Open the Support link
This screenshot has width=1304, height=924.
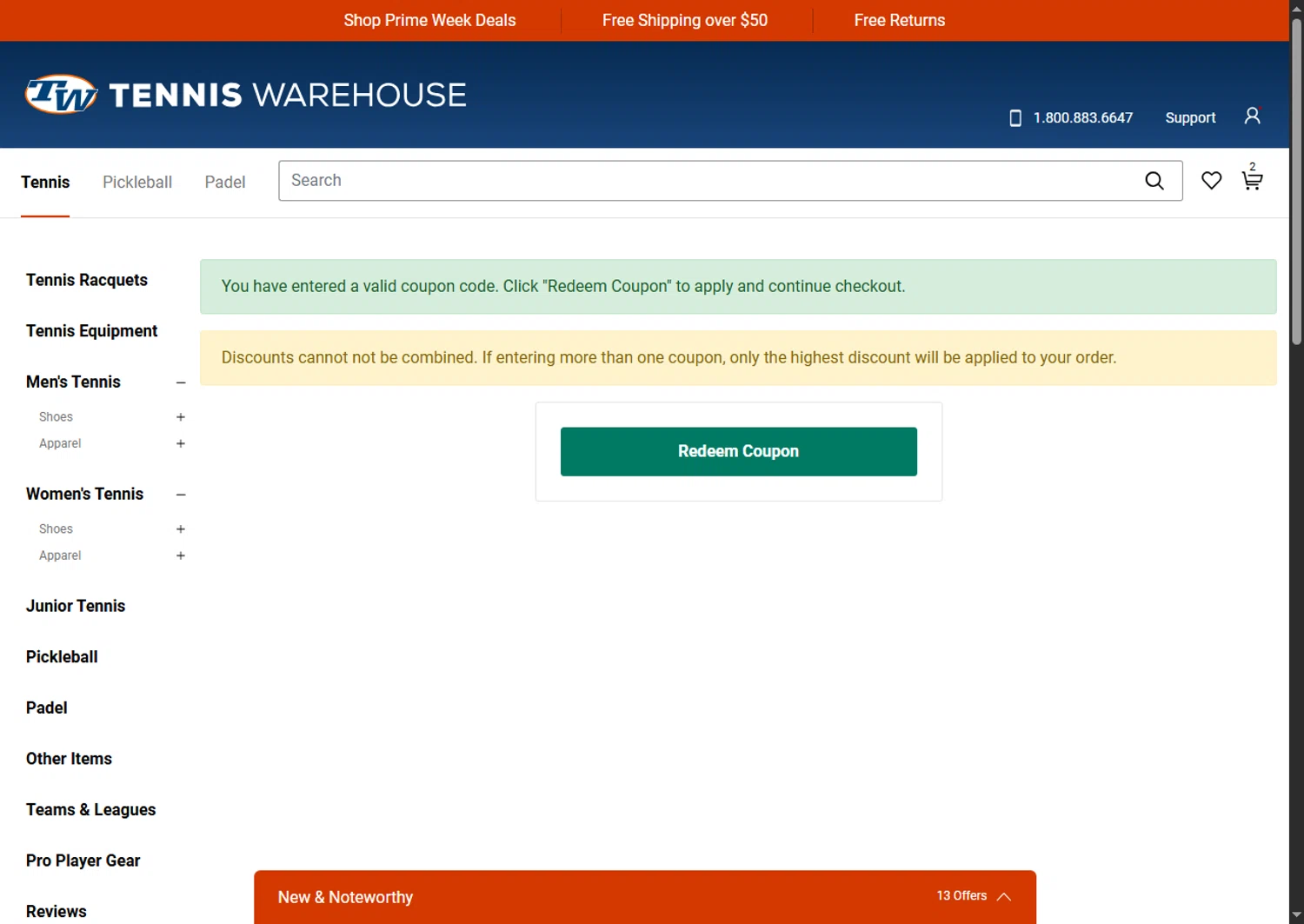pos(1190,117)
